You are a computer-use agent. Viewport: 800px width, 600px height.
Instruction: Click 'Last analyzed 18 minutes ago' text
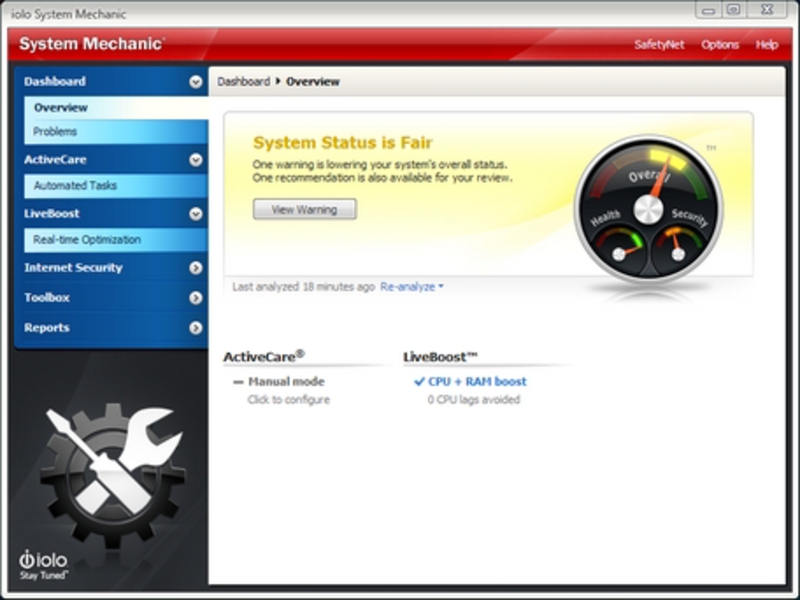pos(304,287)
